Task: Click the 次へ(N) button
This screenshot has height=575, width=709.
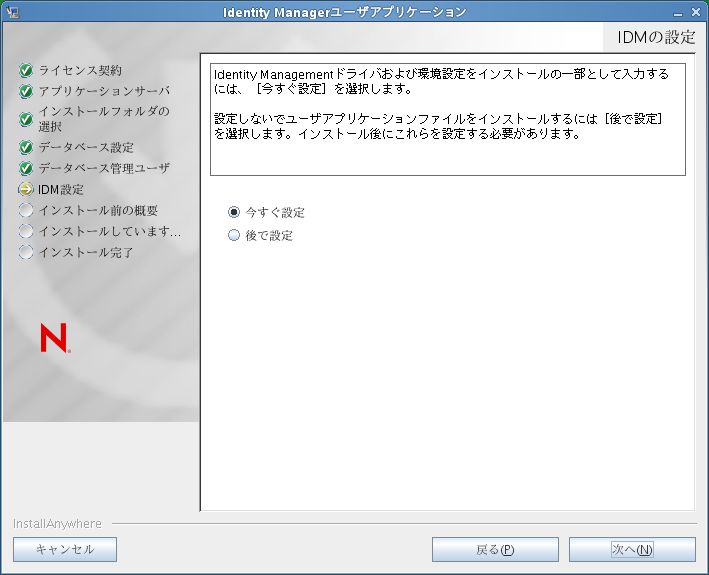Action: coord(632,549)
